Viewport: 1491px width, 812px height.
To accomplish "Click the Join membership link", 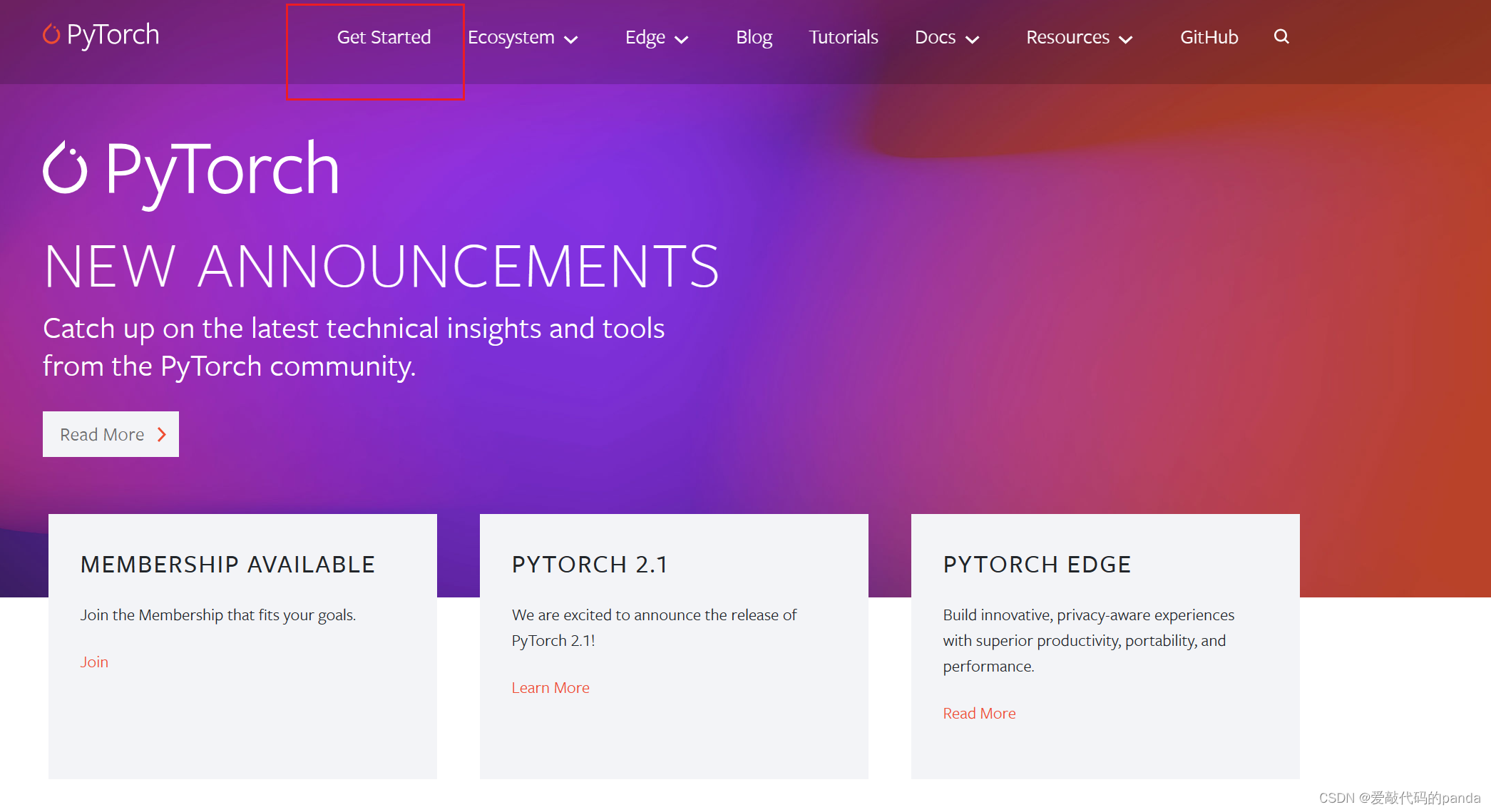I will click(x=94, y=662).
